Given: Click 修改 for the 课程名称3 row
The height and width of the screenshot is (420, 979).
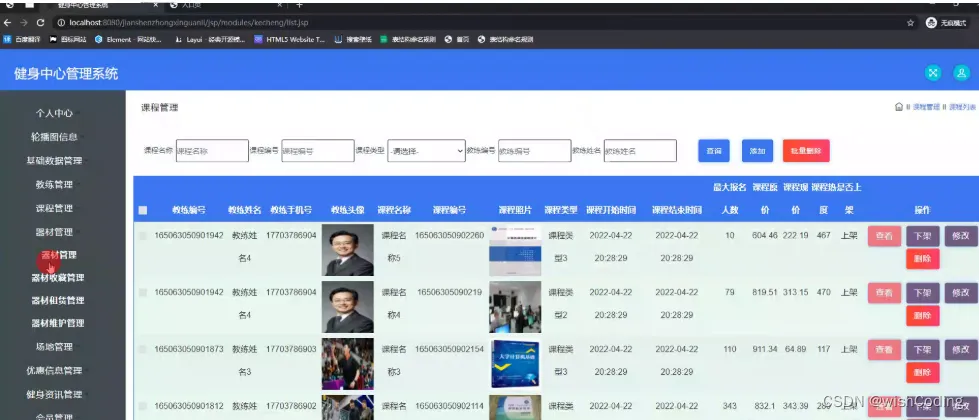Looking at the screenshot, I should click(961, 349).
